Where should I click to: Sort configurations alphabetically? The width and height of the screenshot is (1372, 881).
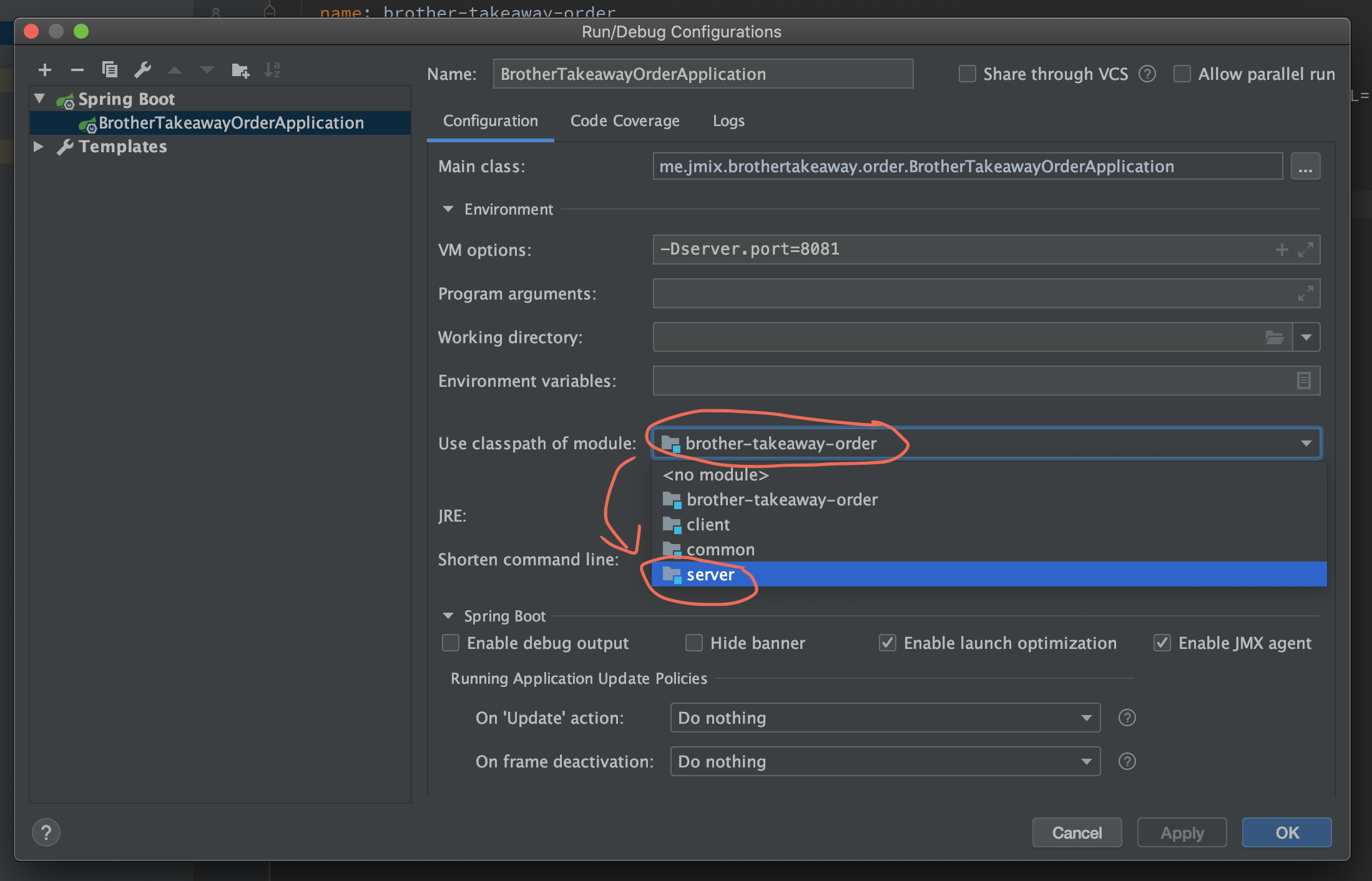[x=272, y=70]
